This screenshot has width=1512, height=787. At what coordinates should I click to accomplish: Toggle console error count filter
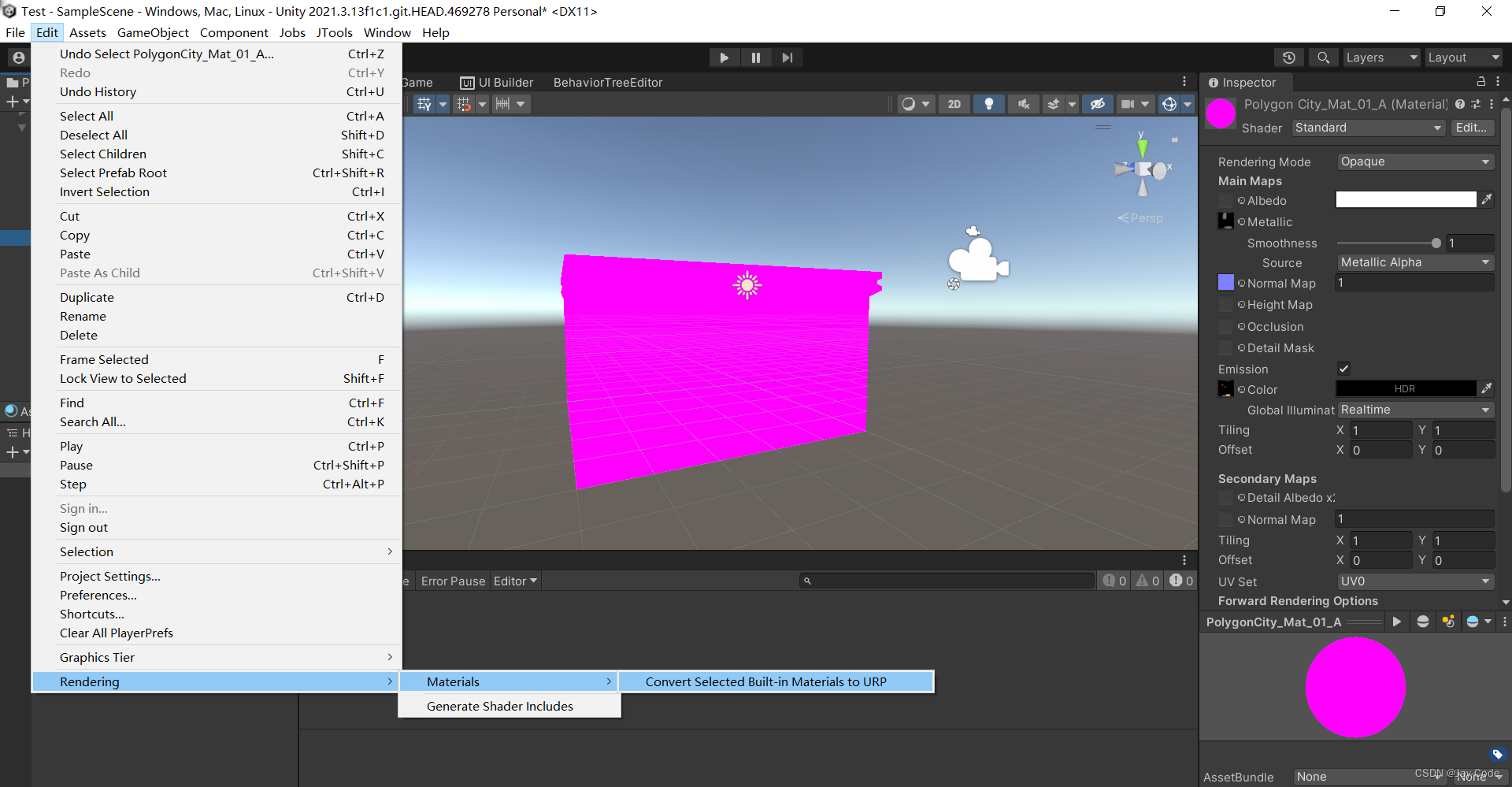(1181, 581)
